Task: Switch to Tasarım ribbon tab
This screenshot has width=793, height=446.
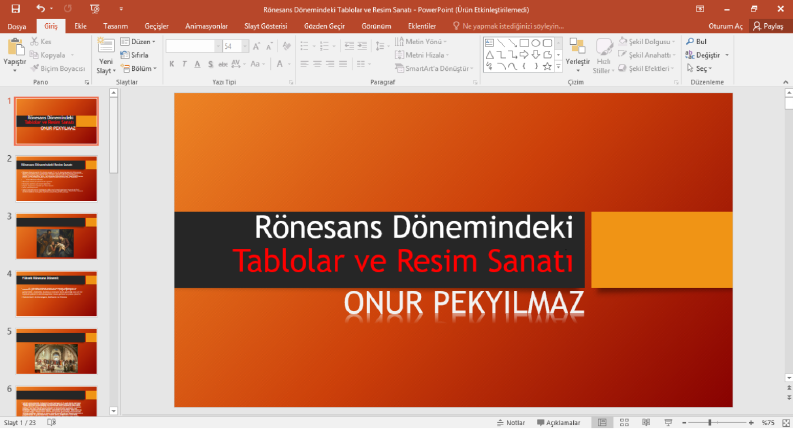Action: coord(115,26)
